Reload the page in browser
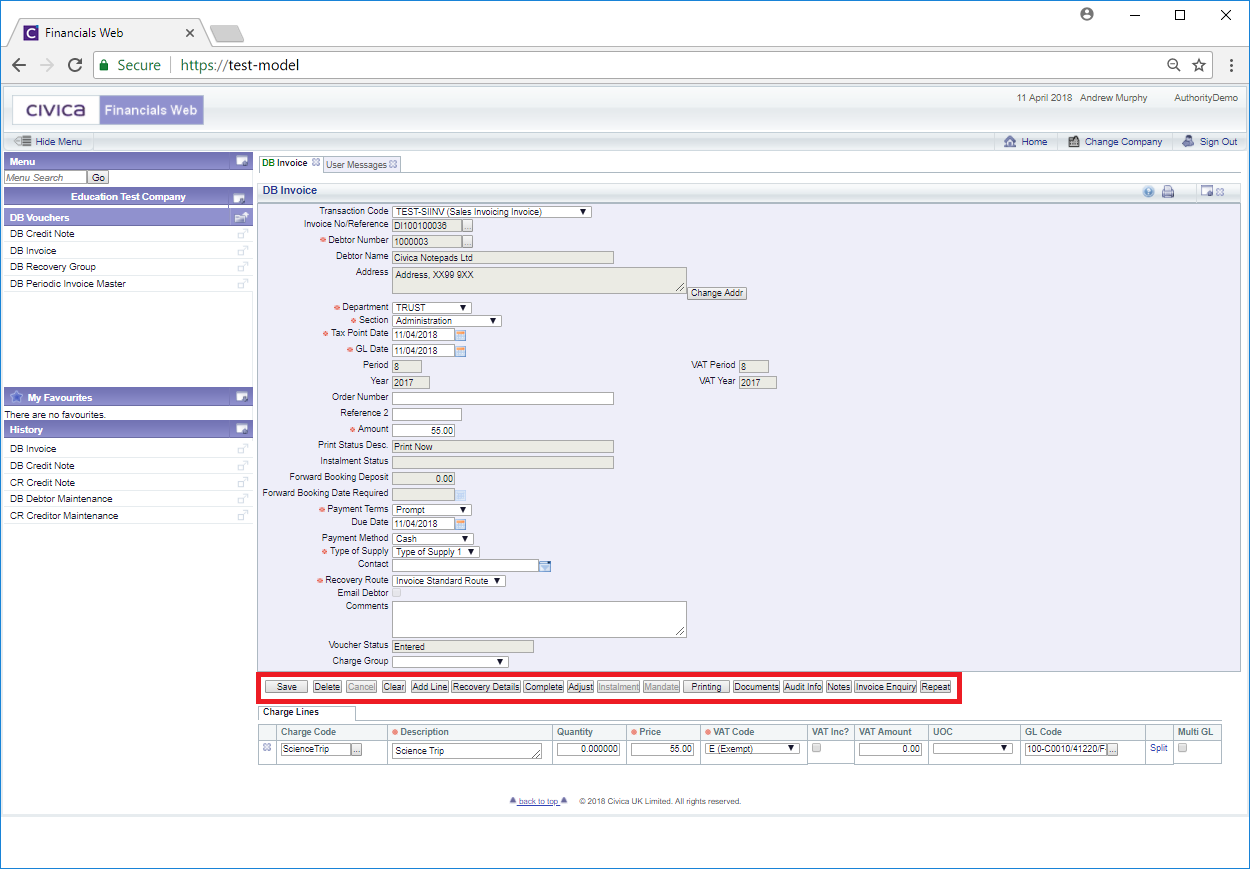The width and height of the screenshot is (1250, 869). click(x=75, y=65)
